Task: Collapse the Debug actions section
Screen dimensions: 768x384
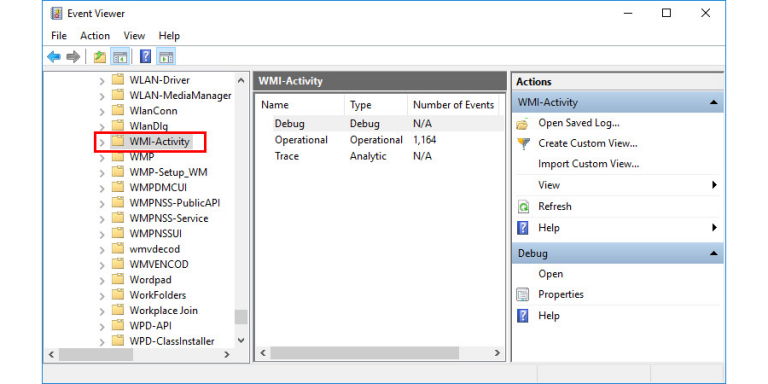Action: [713, 254]
